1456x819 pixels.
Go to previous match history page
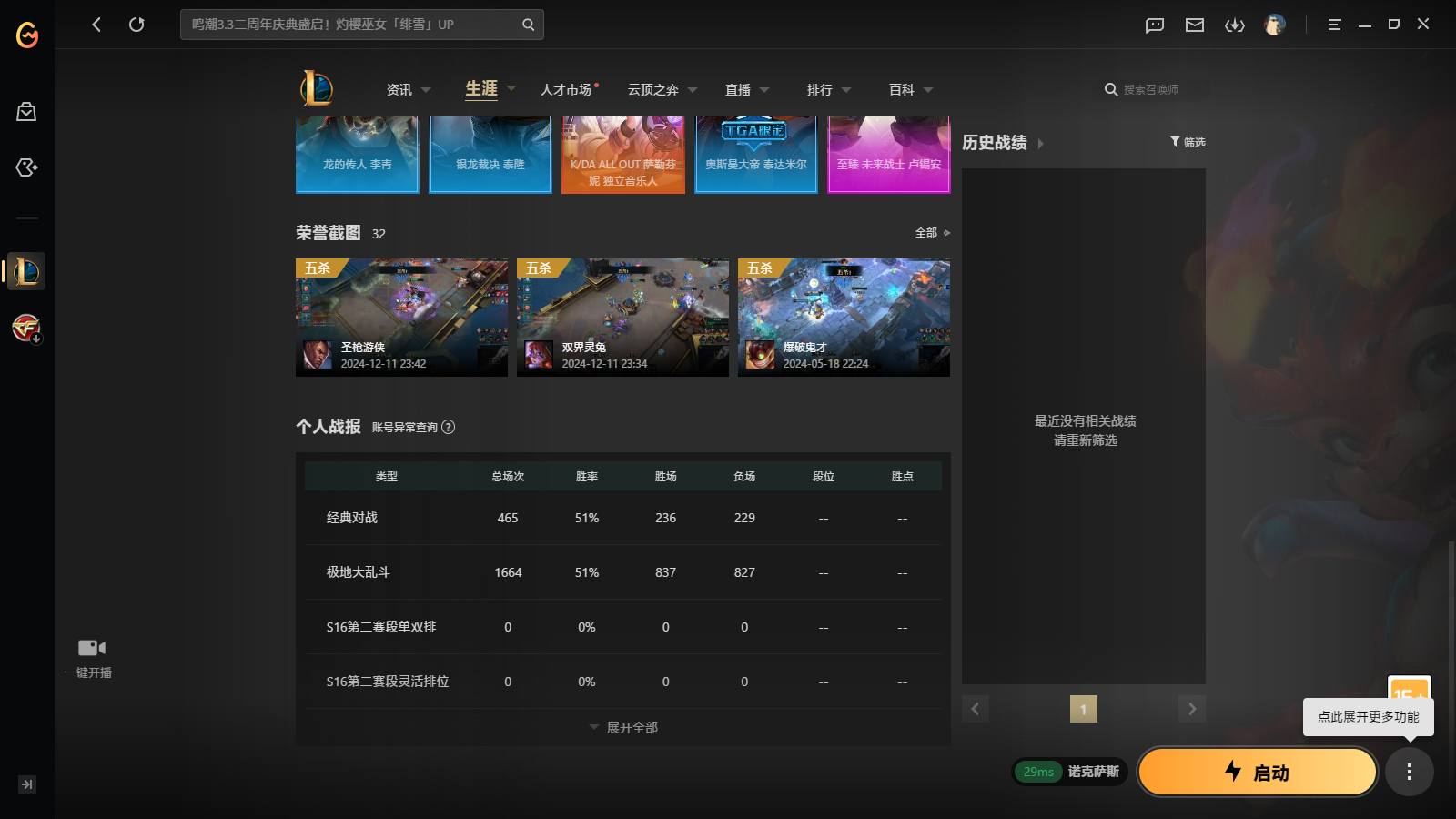coord(975,709)
